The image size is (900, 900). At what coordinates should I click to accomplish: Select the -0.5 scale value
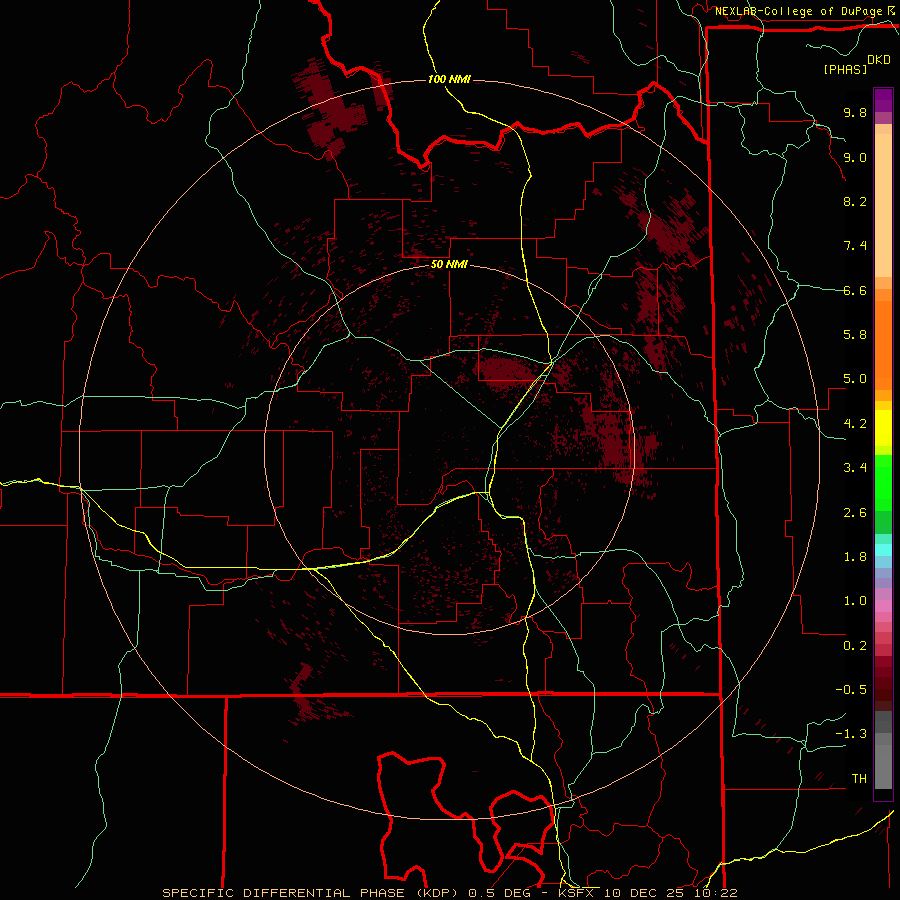[851, 690]
